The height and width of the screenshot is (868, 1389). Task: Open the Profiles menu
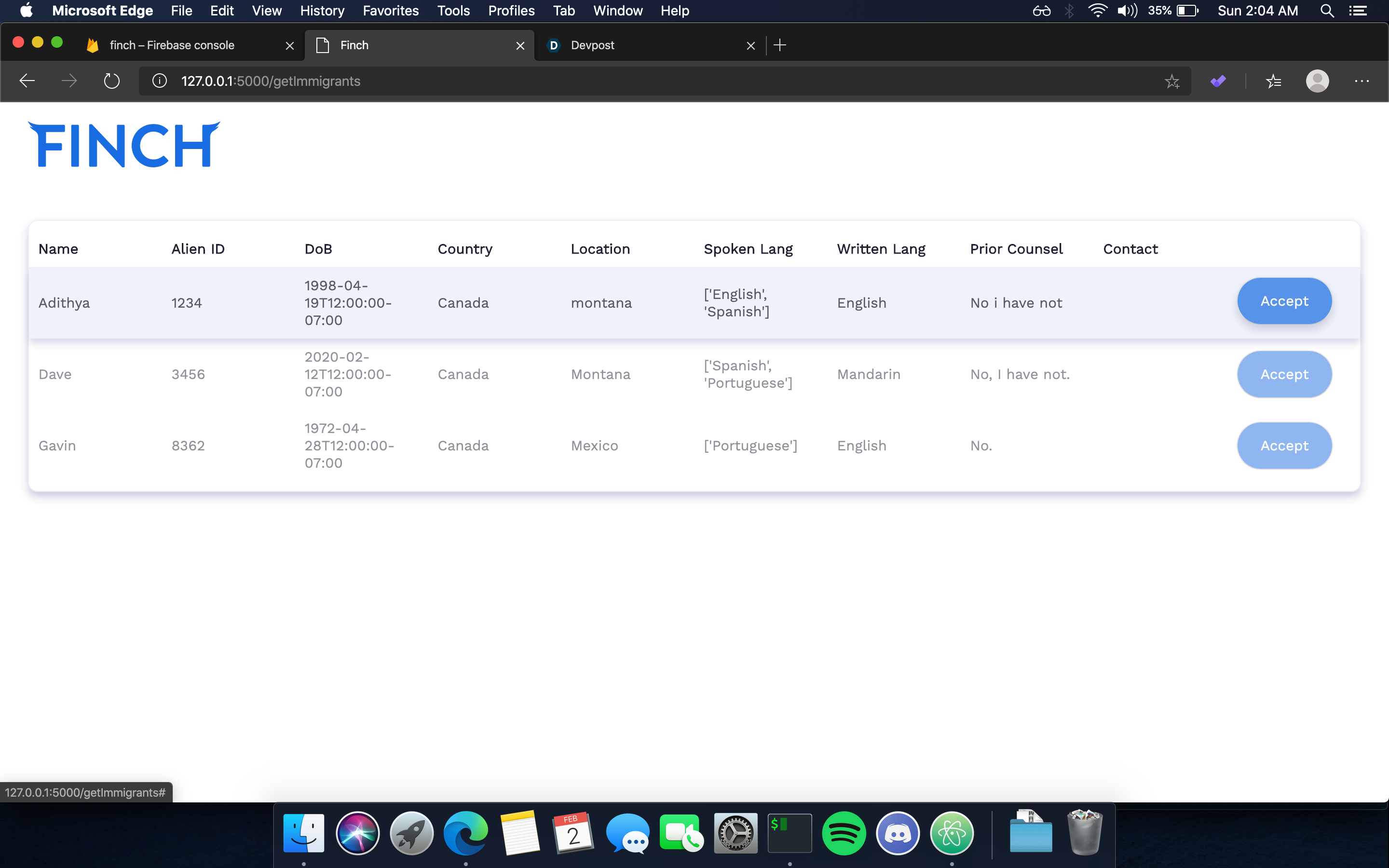[511, 10]
